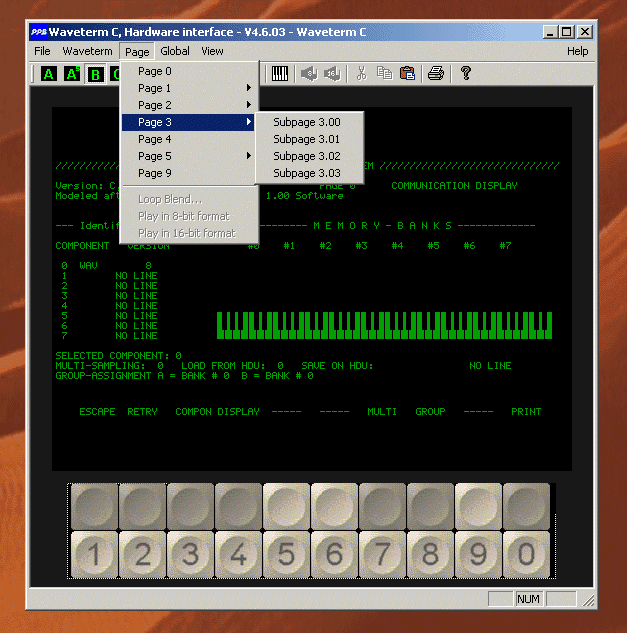627x633 pixels.
Task: Click the green piano keyboard display
Action: pyautogui.click(x=384, y=325)
